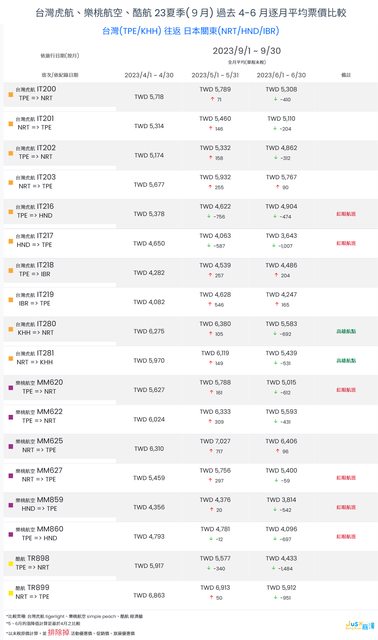Click the red up arrow under TWD 7,027
The width and height of the screenshot is (378, 640).
[x=212, y=451]
